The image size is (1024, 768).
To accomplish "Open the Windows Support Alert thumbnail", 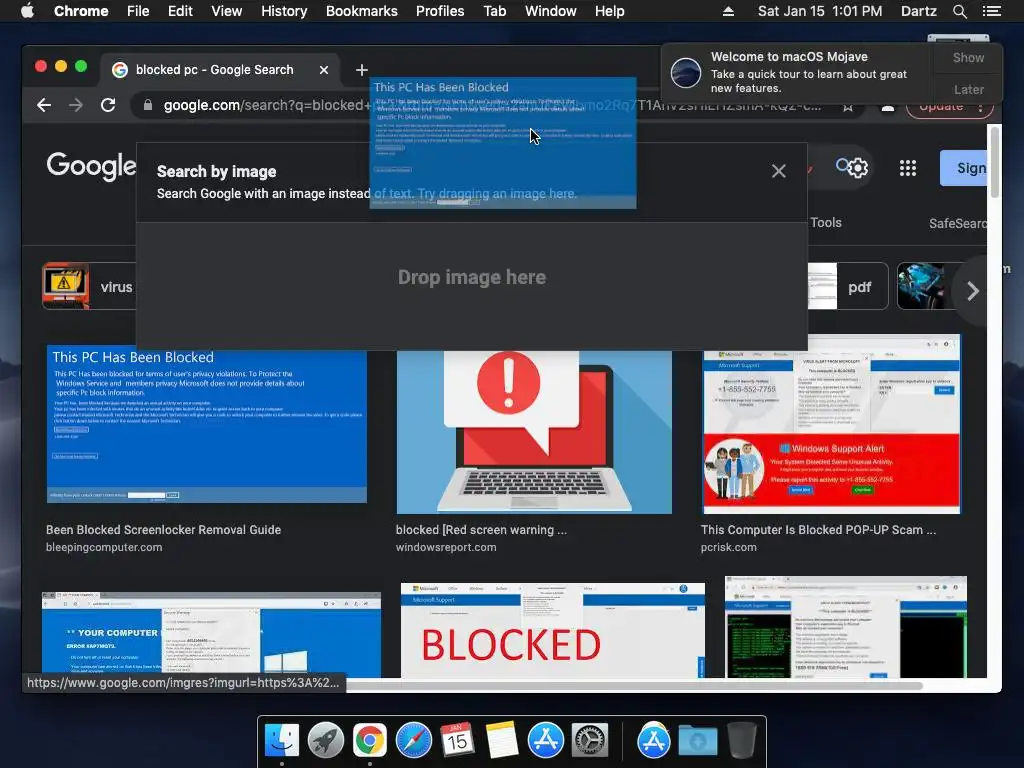I will pos(831,424).
